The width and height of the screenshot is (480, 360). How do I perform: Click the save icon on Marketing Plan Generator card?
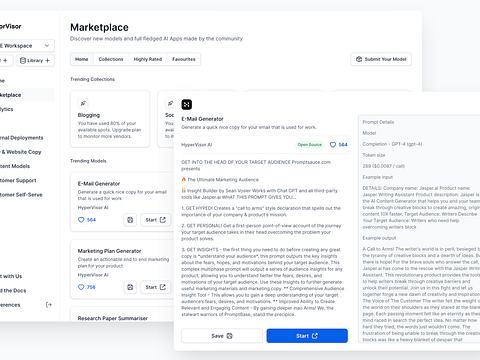[x=130, y=287]
